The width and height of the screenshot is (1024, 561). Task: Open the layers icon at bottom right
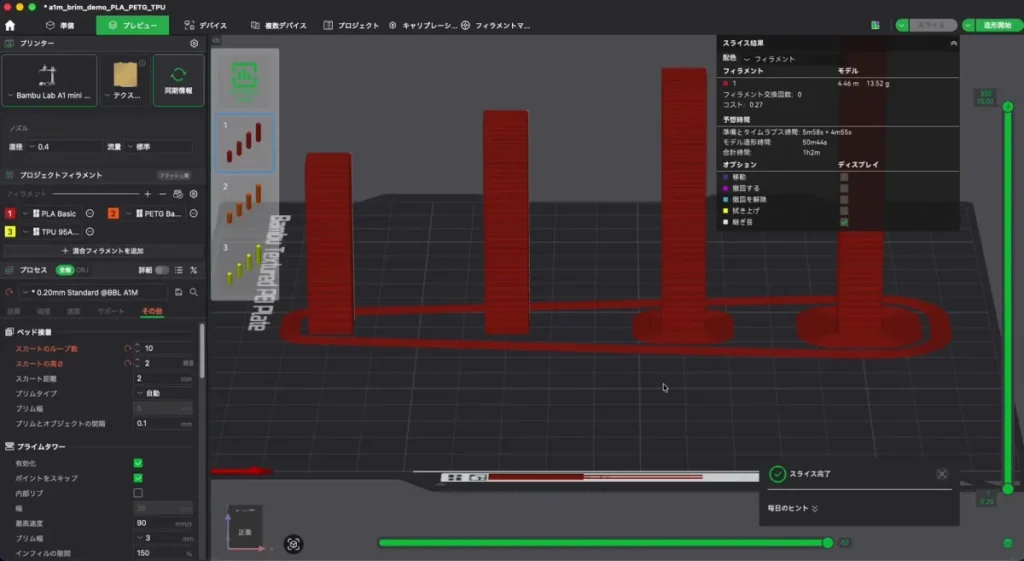click(x=1008, y=543)
